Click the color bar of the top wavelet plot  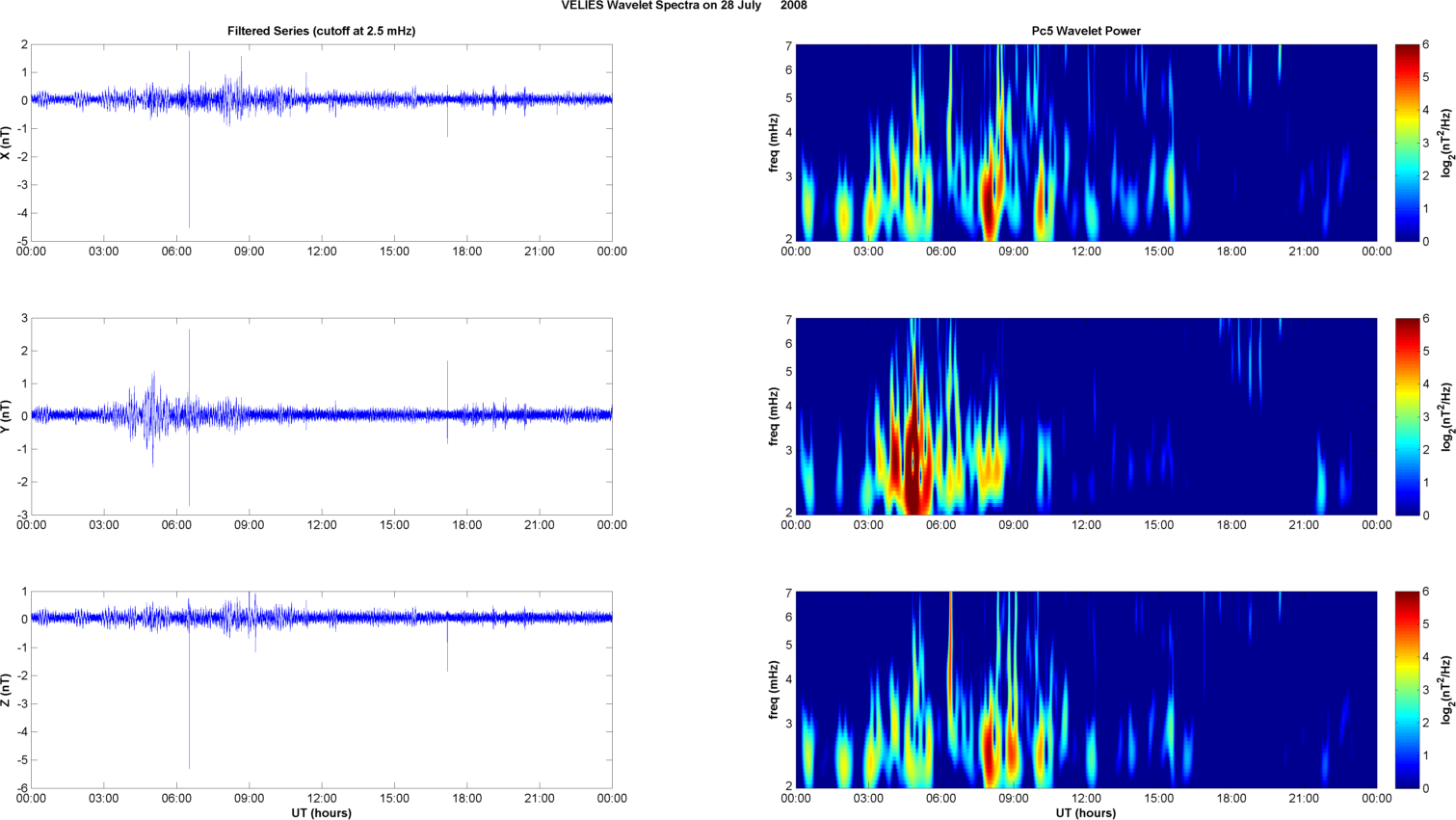[1407, 143]
